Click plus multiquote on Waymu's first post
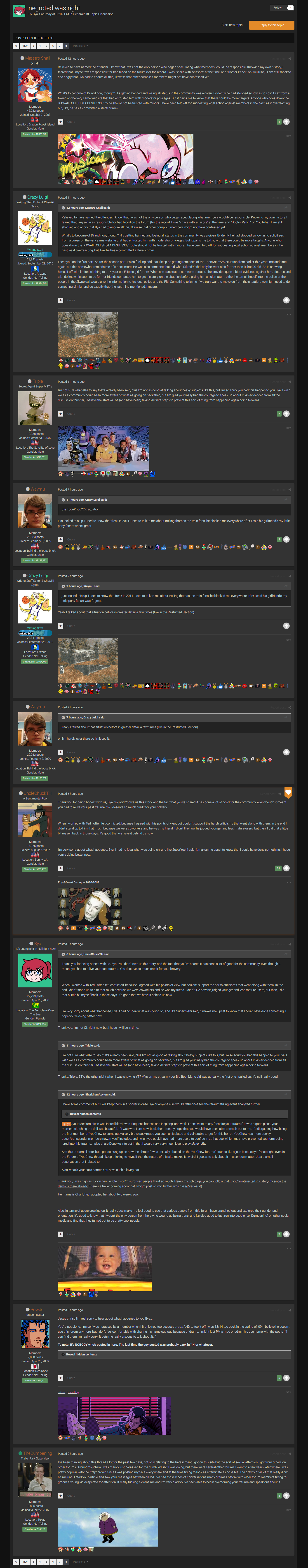This screenshot has height=1568, width=308. pyautogui.click(x=60, y=539)
